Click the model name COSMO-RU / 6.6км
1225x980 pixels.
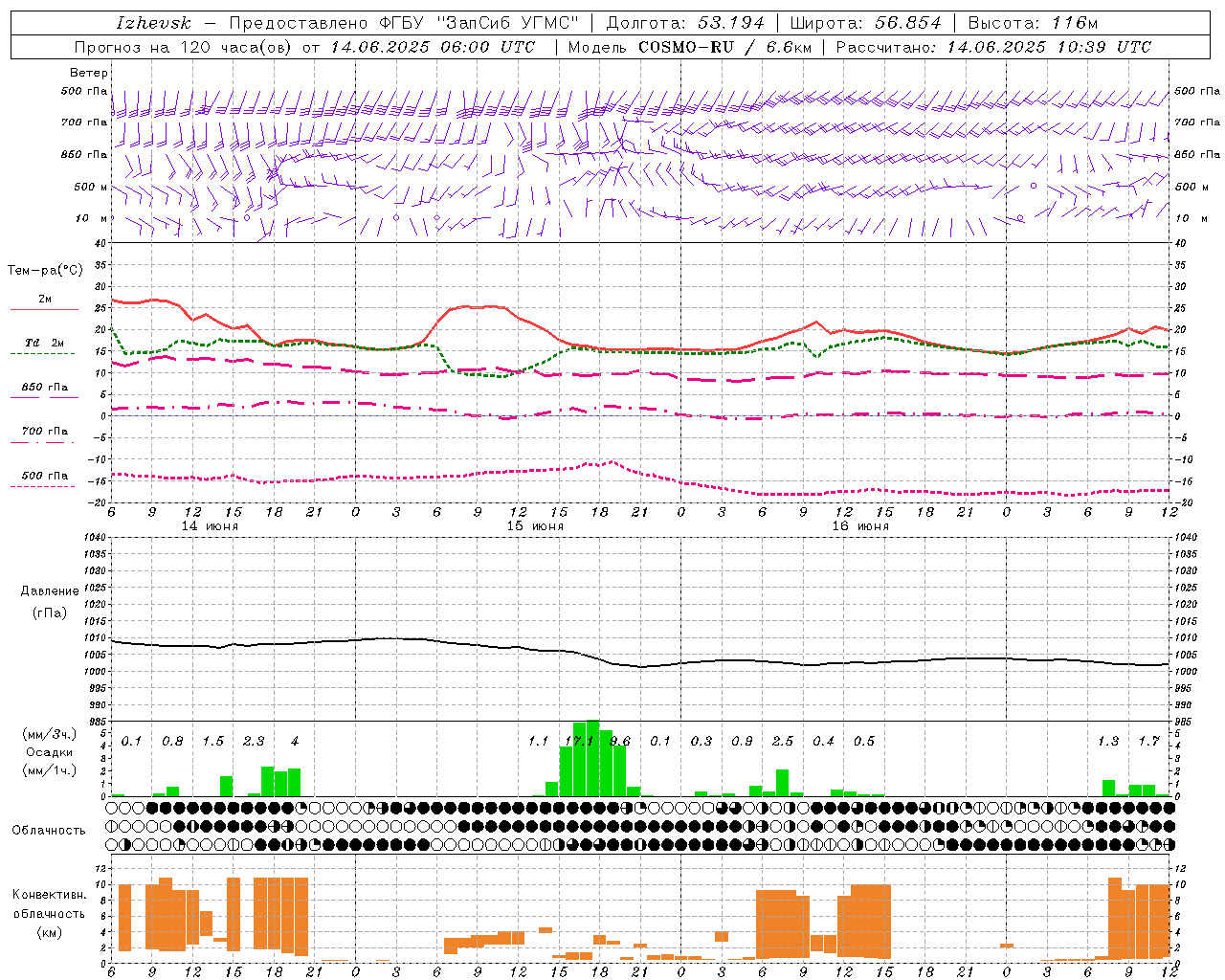tap(724, 47)
